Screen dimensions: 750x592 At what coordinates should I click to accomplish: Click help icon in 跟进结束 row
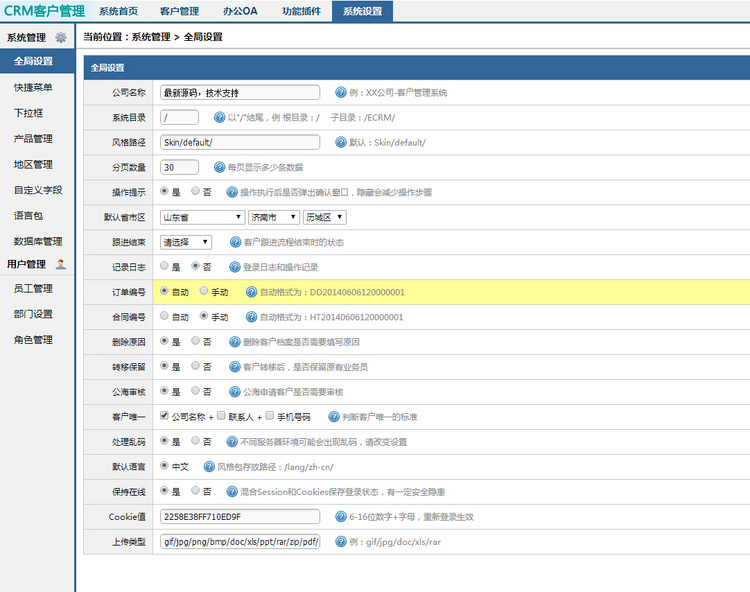pos(235,242)
